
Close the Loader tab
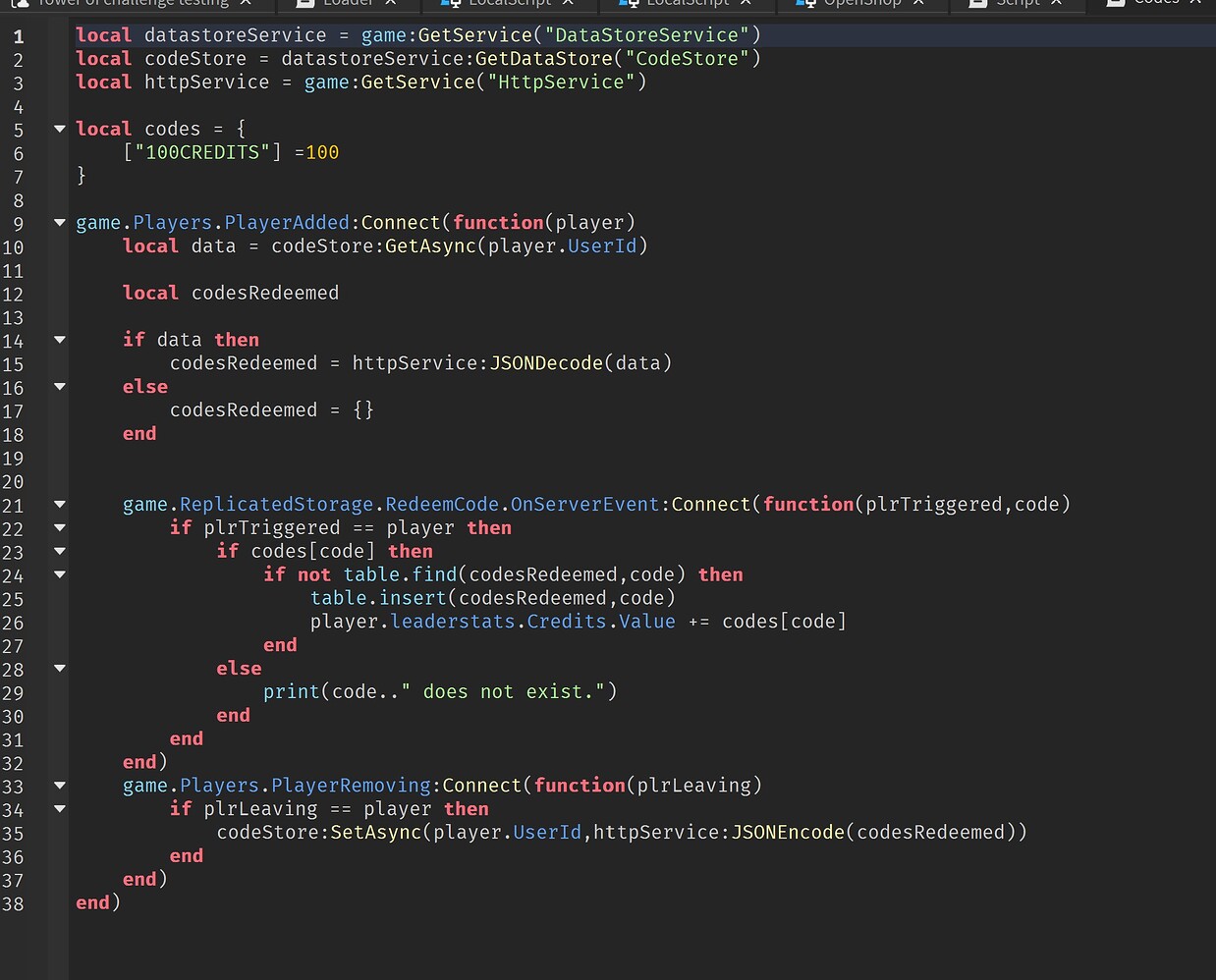390,3
